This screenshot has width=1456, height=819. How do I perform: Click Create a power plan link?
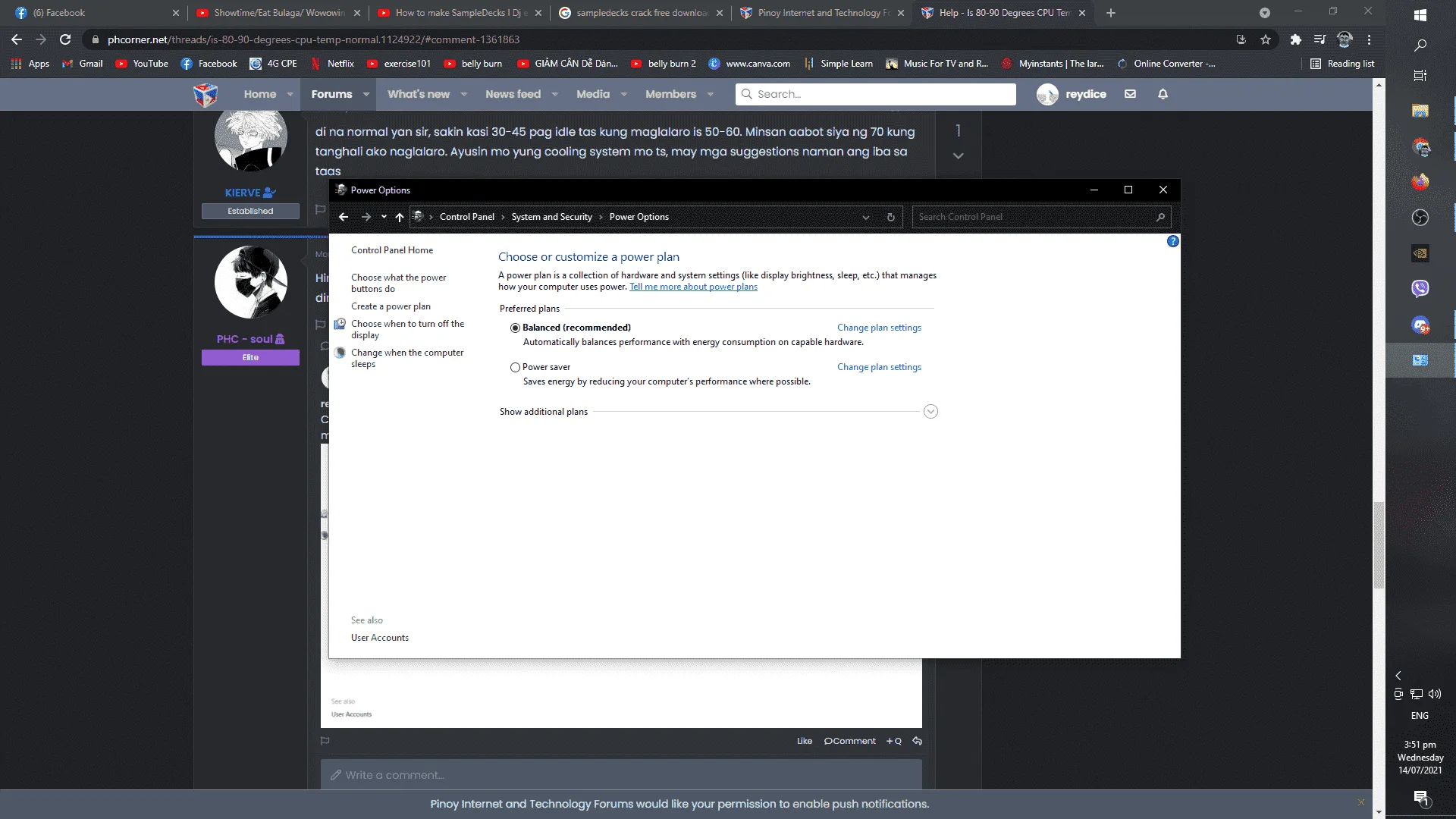391,306
